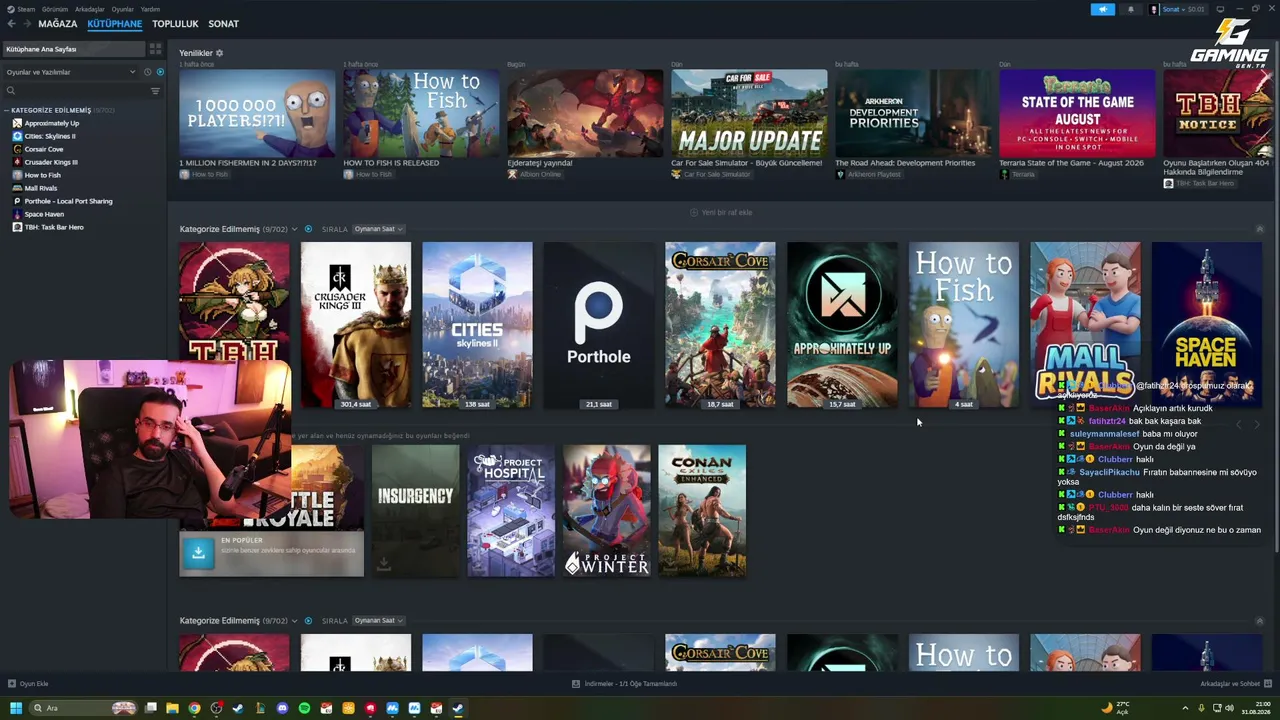
Task: Go forward with the Steam forward arrow
Action: point(28,24)
